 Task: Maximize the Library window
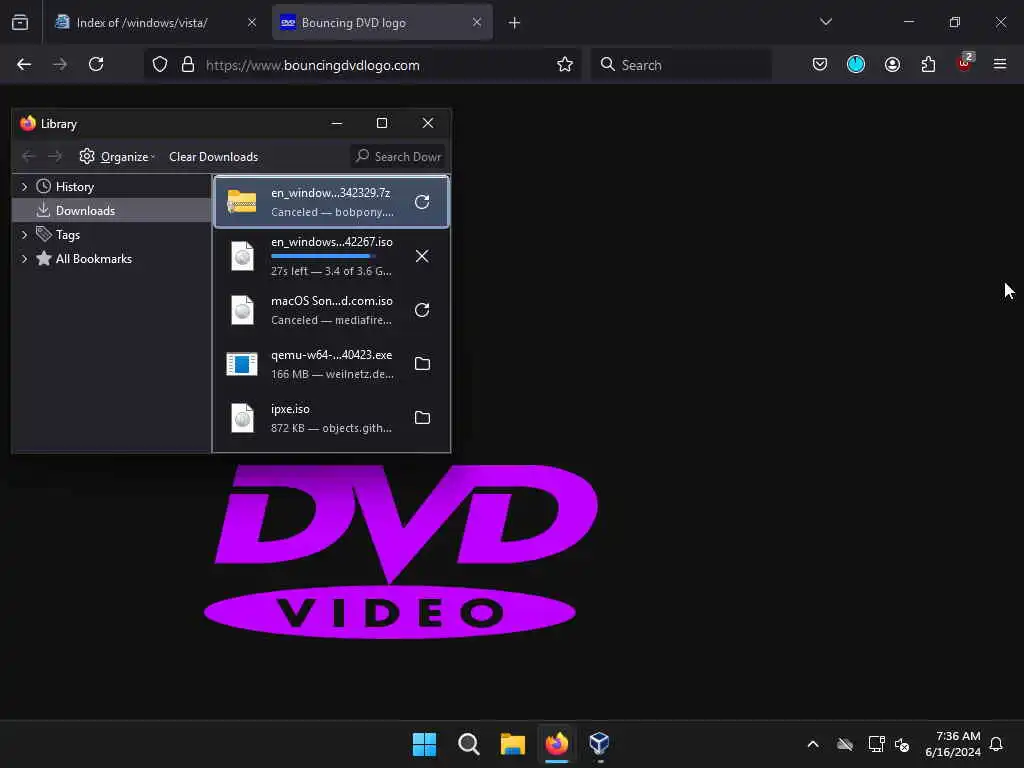click(382, 123)
